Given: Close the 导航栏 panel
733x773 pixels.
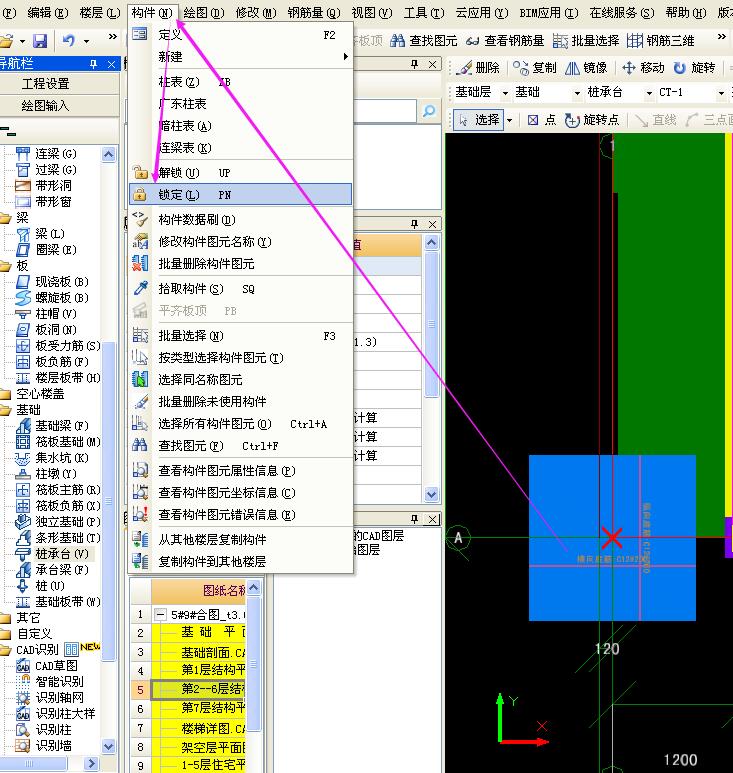Looking at the screenshot, I should 111,64.
